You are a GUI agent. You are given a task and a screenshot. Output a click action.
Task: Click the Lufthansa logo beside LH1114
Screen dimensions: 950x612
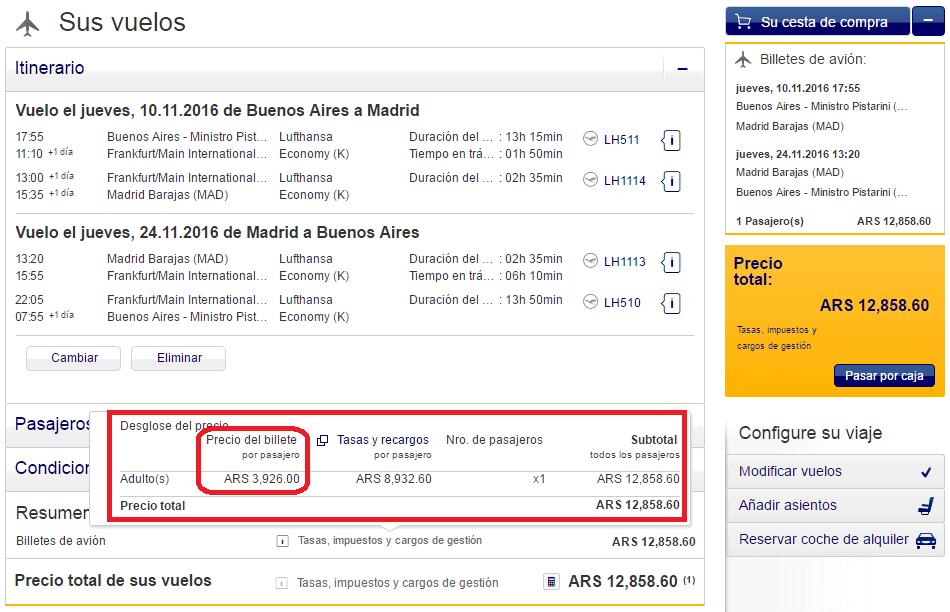pos(590,180)
